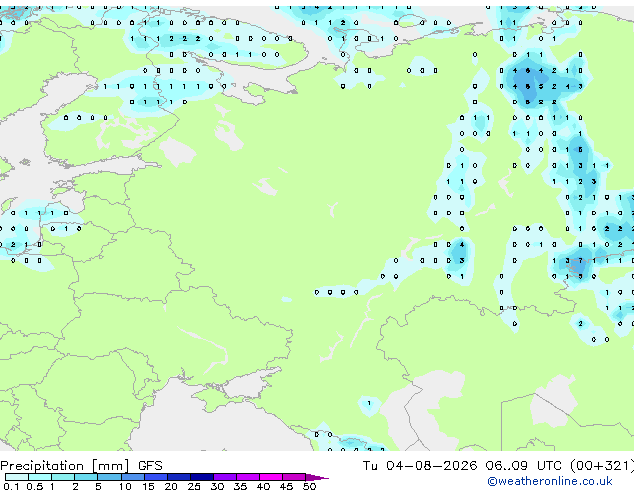Pick the 25–30 mm dark navy swatch

coord(201,477)
